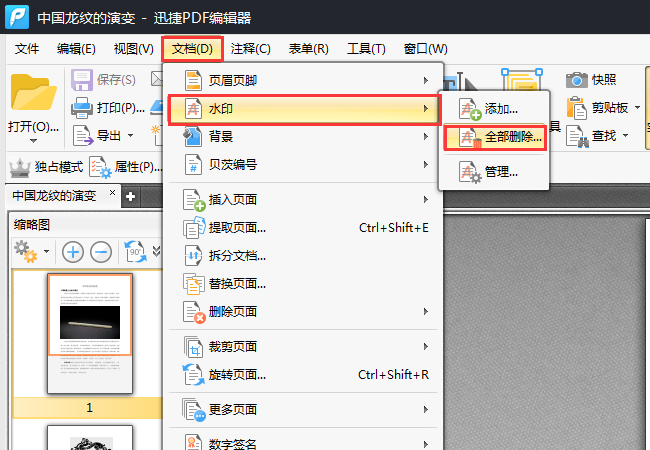Viewport: 650px width, 450px height.
Task: Click the 添加 watermark plus icon
Action: tap(470, 109)
